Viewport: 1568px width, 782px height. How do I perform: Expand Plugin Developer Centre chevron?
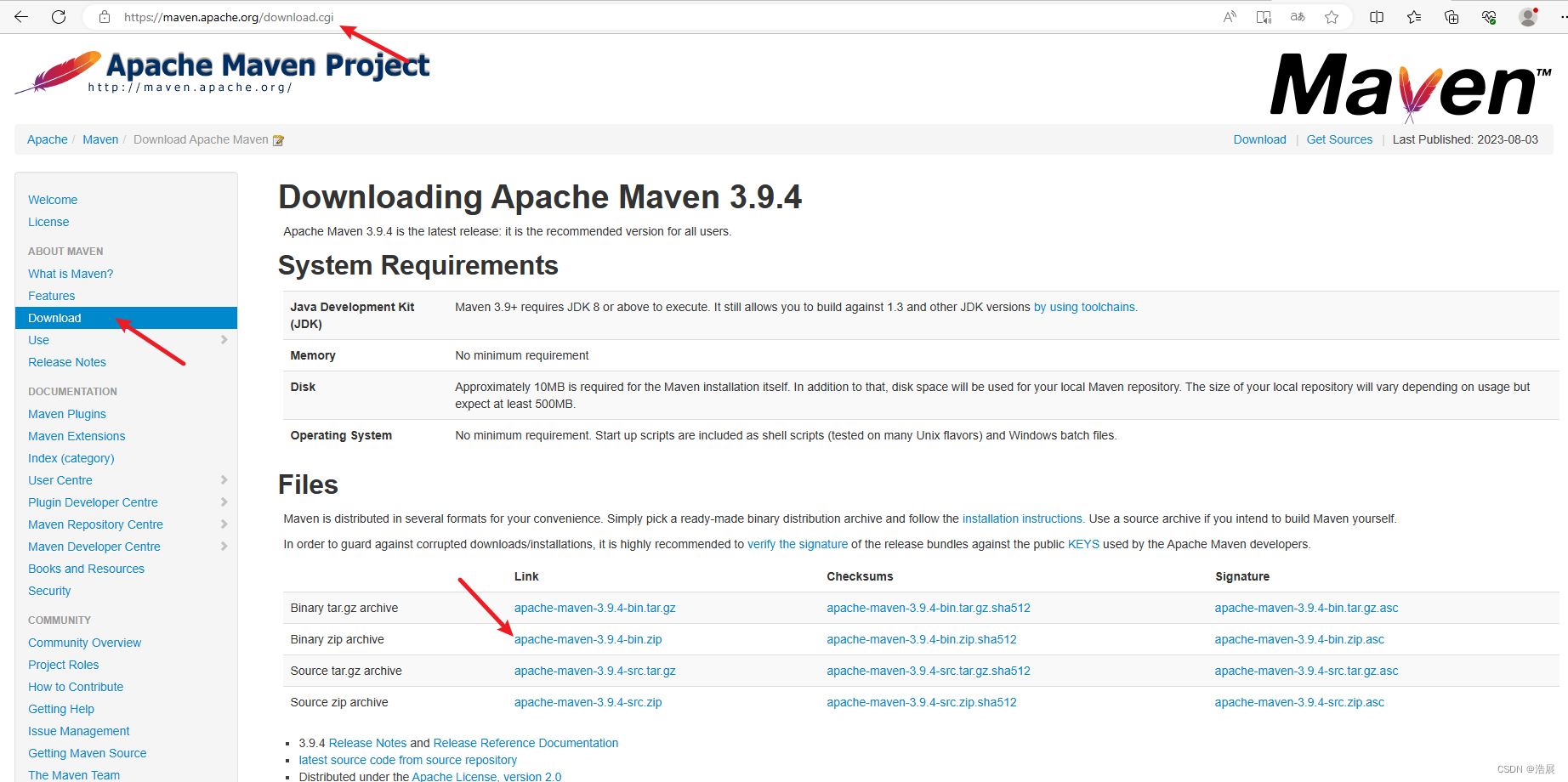pos(224,502)
